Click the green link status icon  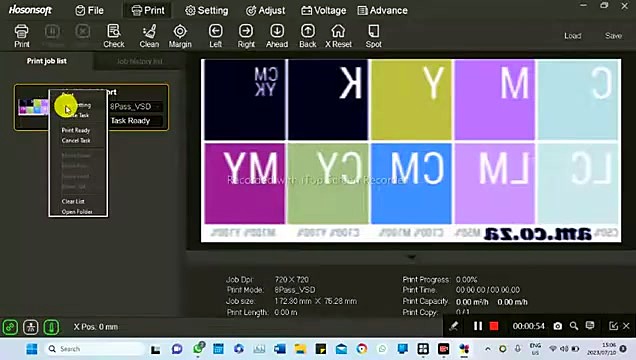coord(10,327)
